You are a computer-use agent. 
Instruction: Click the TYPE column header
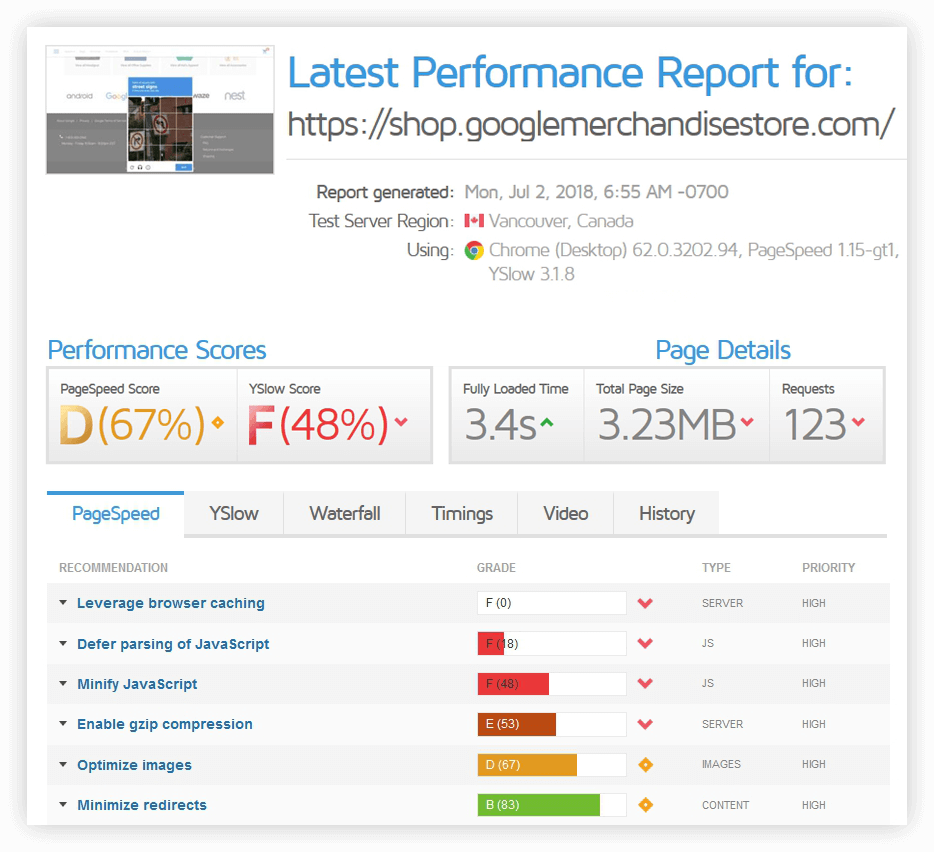(716, 568)
